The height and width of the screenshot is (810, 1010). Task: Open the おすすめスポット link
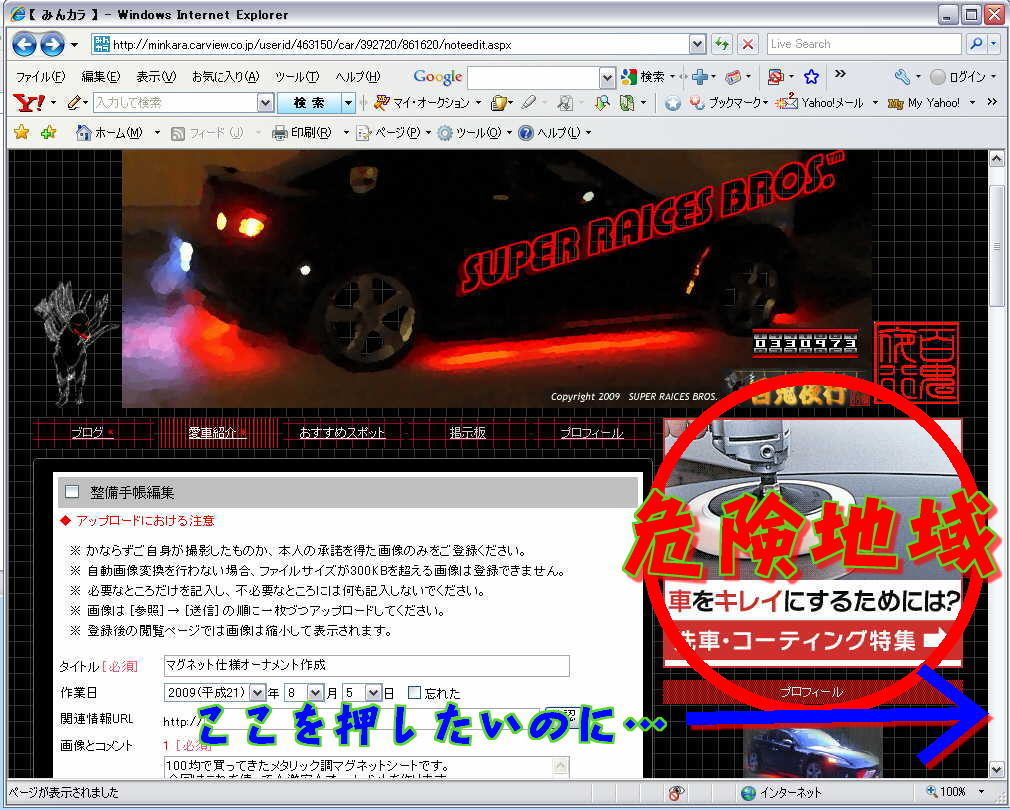click(x=342, y=433)
